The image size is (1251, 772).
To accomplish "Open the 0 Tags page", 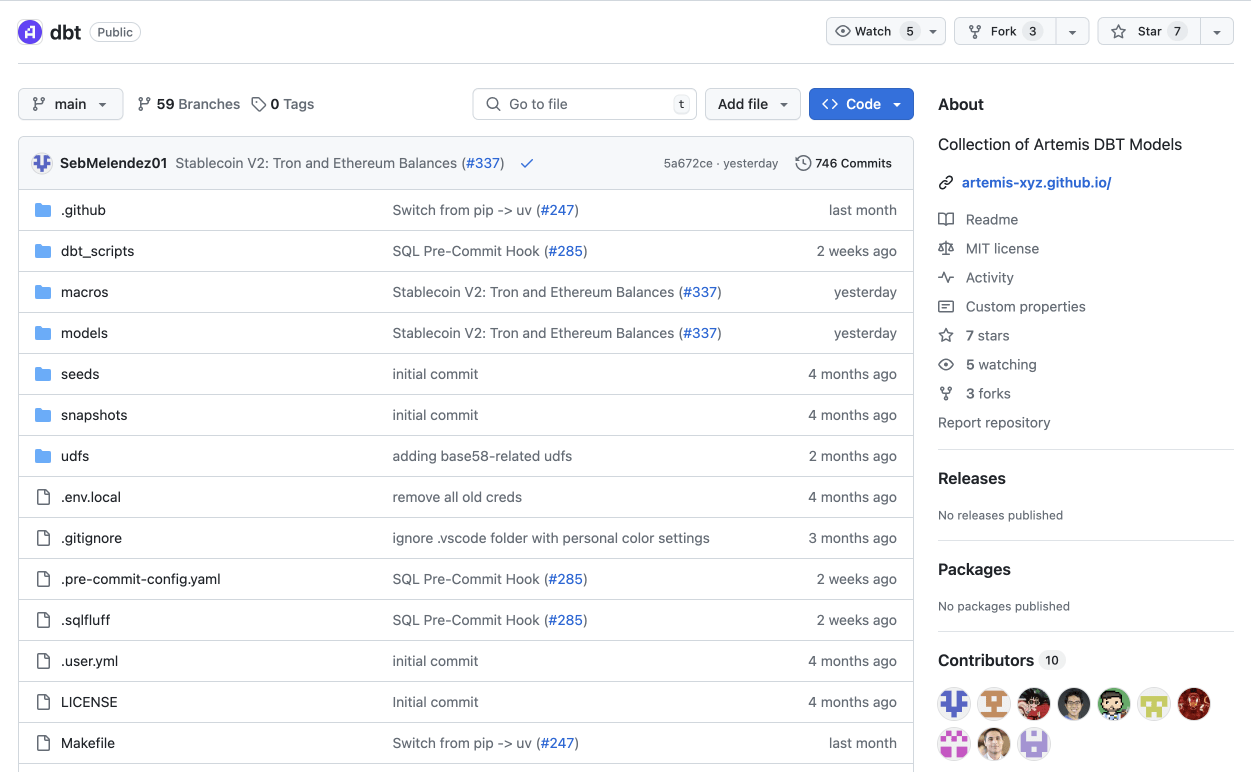I will point(283,104).
